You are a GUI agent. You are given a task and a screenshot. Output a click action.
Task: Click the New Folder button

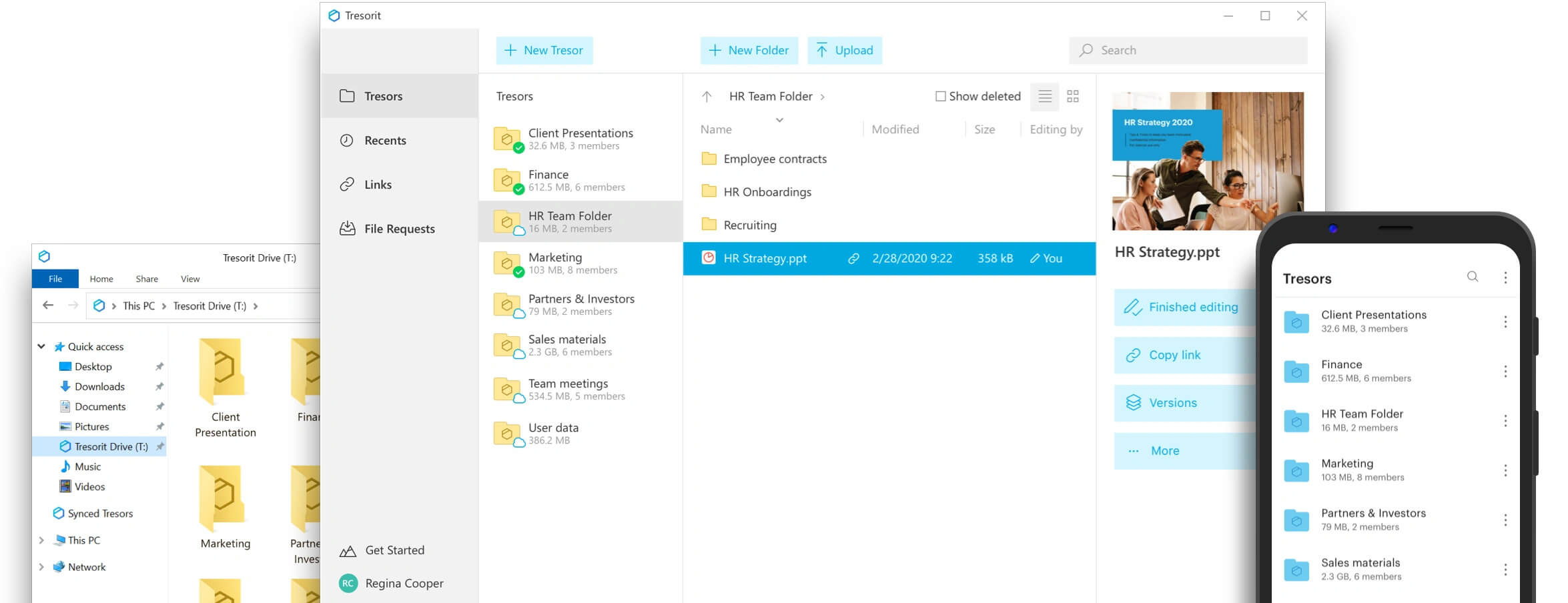click(749, 51)
